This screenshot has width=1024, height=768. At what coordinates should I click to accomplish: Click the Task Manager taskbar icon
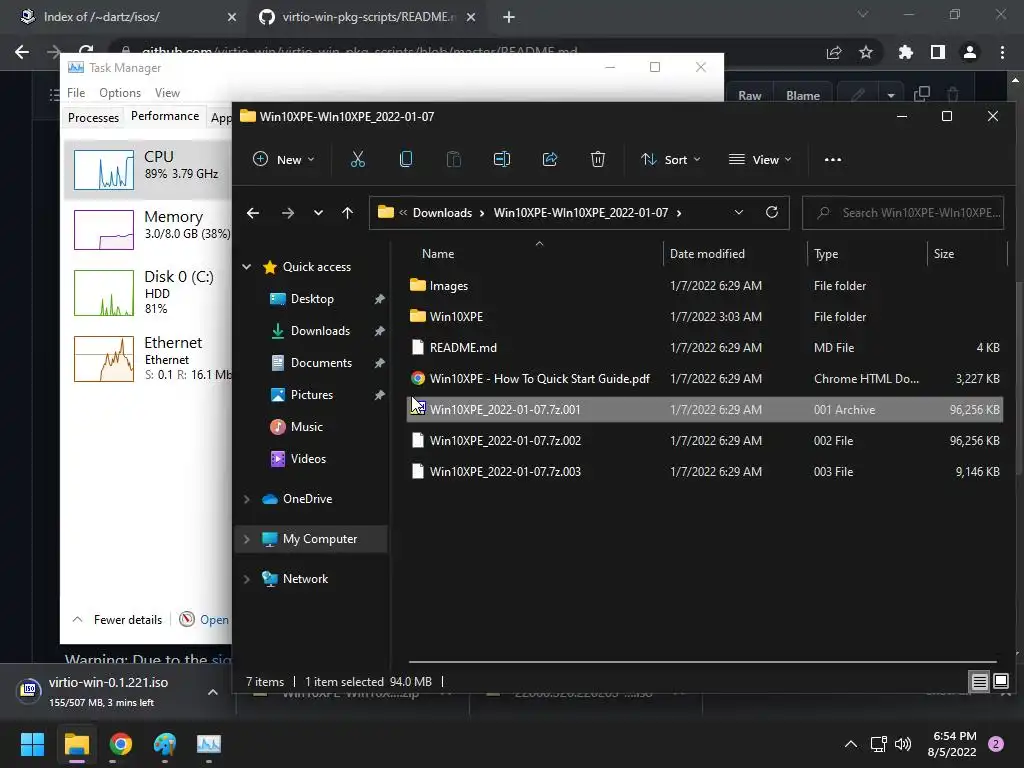tap(209, 744)
